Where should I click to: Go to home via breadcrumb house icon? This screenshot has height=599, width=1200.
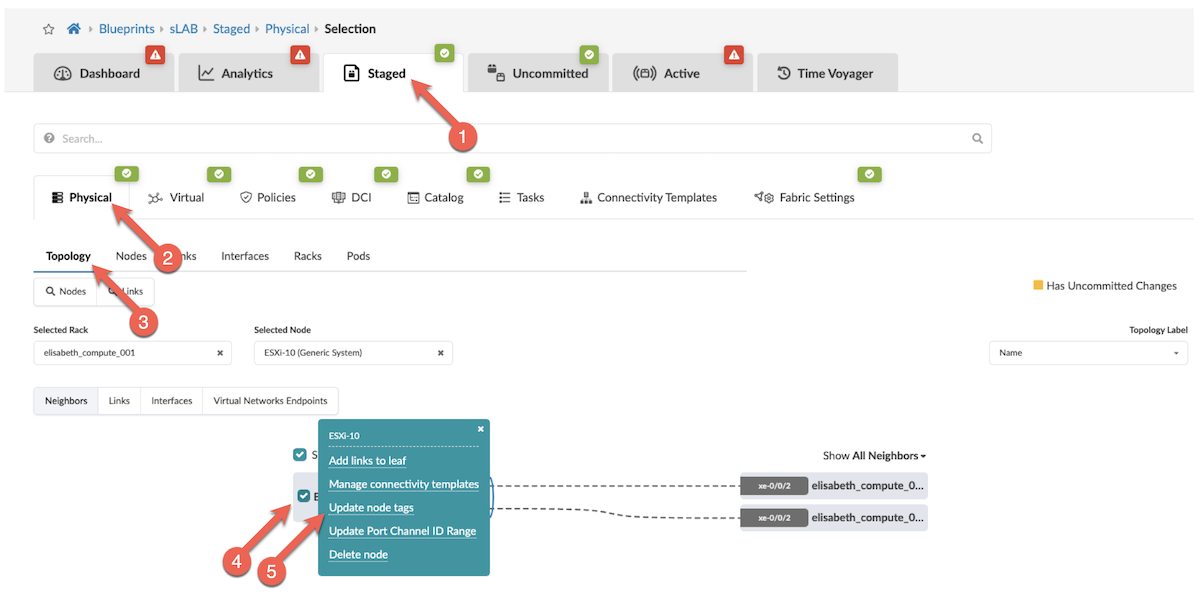click(73, 29)
